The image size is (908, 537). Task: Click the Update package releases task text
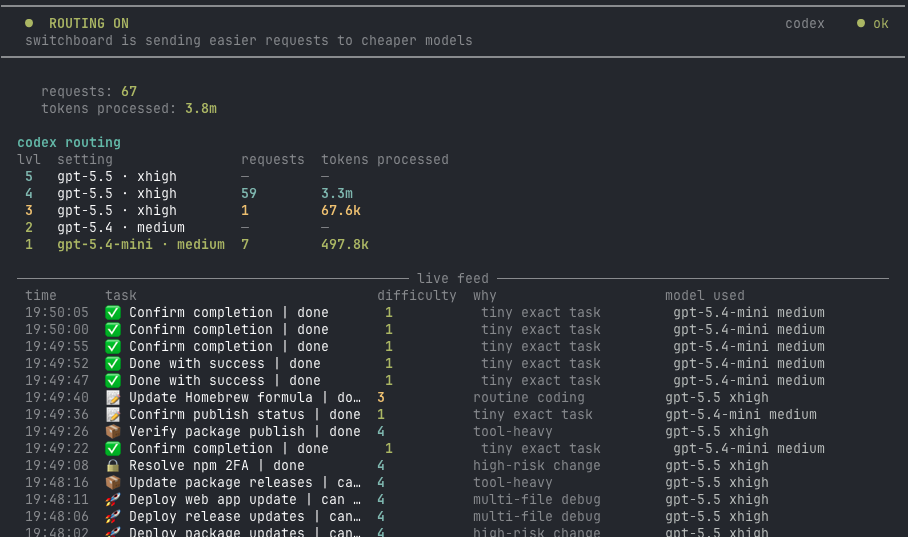[245, 483]
